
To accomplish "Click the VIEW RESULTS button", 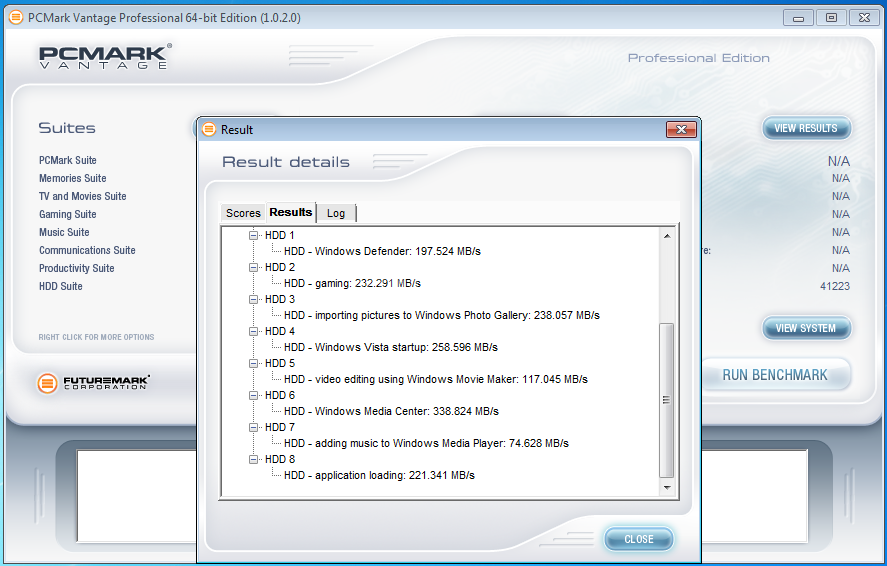I will (806, 128).
